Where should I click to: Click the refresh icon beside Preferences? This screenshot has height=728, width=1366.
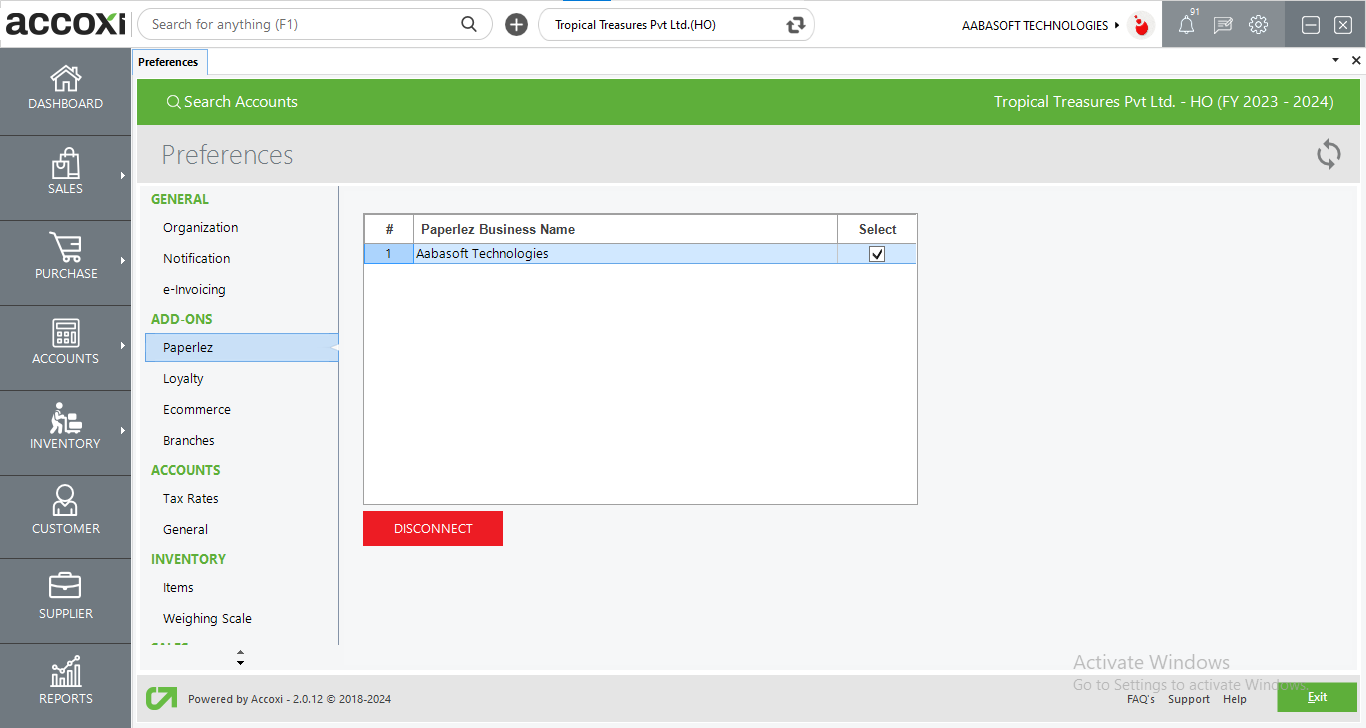click(x=1328, y=154)
